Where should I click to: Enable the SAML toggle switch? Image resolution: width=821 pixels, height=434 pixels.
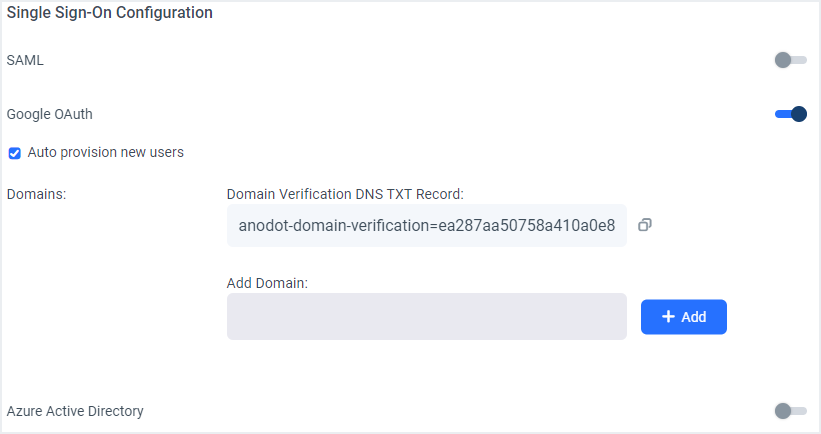click(791, 60)
